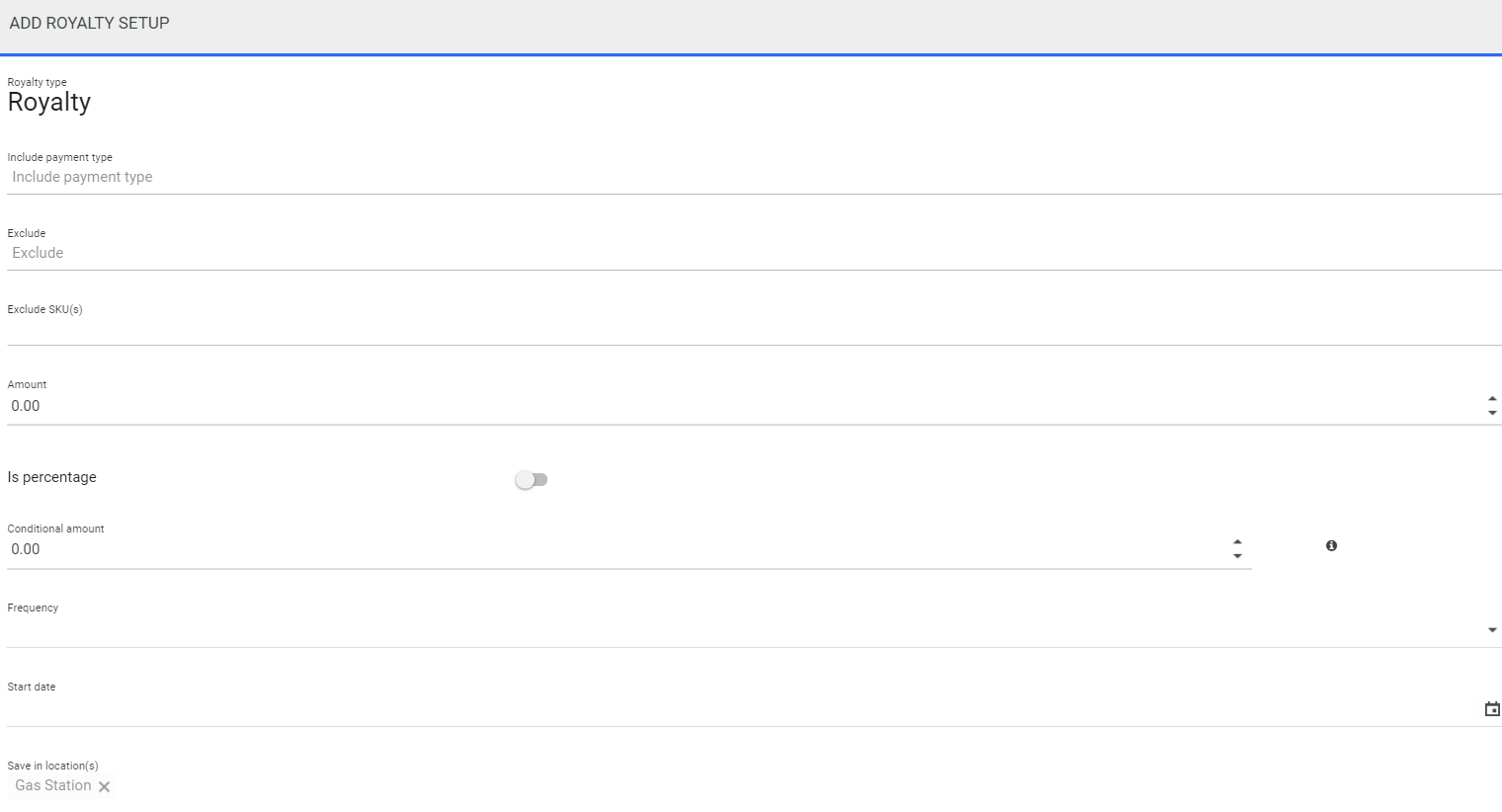Open the Frequency dropdown arrow
This screenshot has height=812, width=1502.
(1492, 630)
